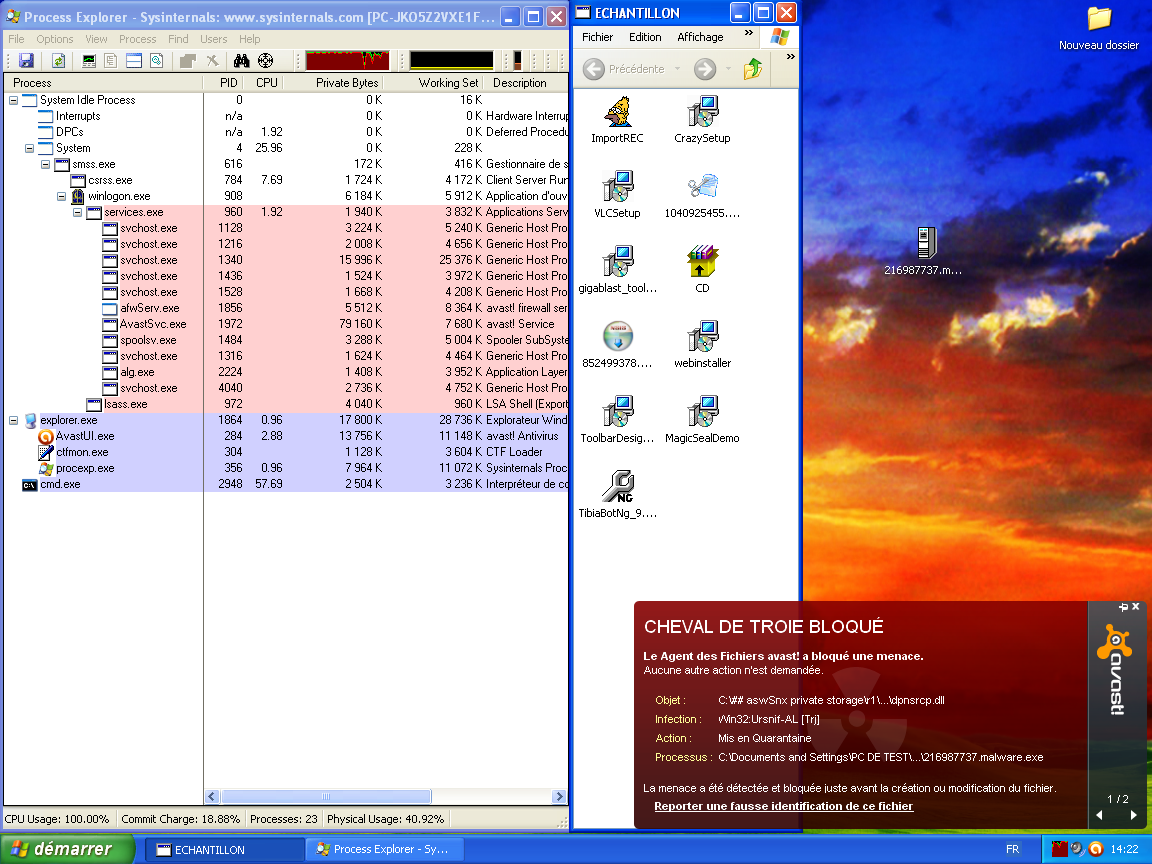Image resolution: width=1152 pixels, height=864 pixels.
Task: Select the gigablast_tool installer icon
Action: (x=617, y=270)
